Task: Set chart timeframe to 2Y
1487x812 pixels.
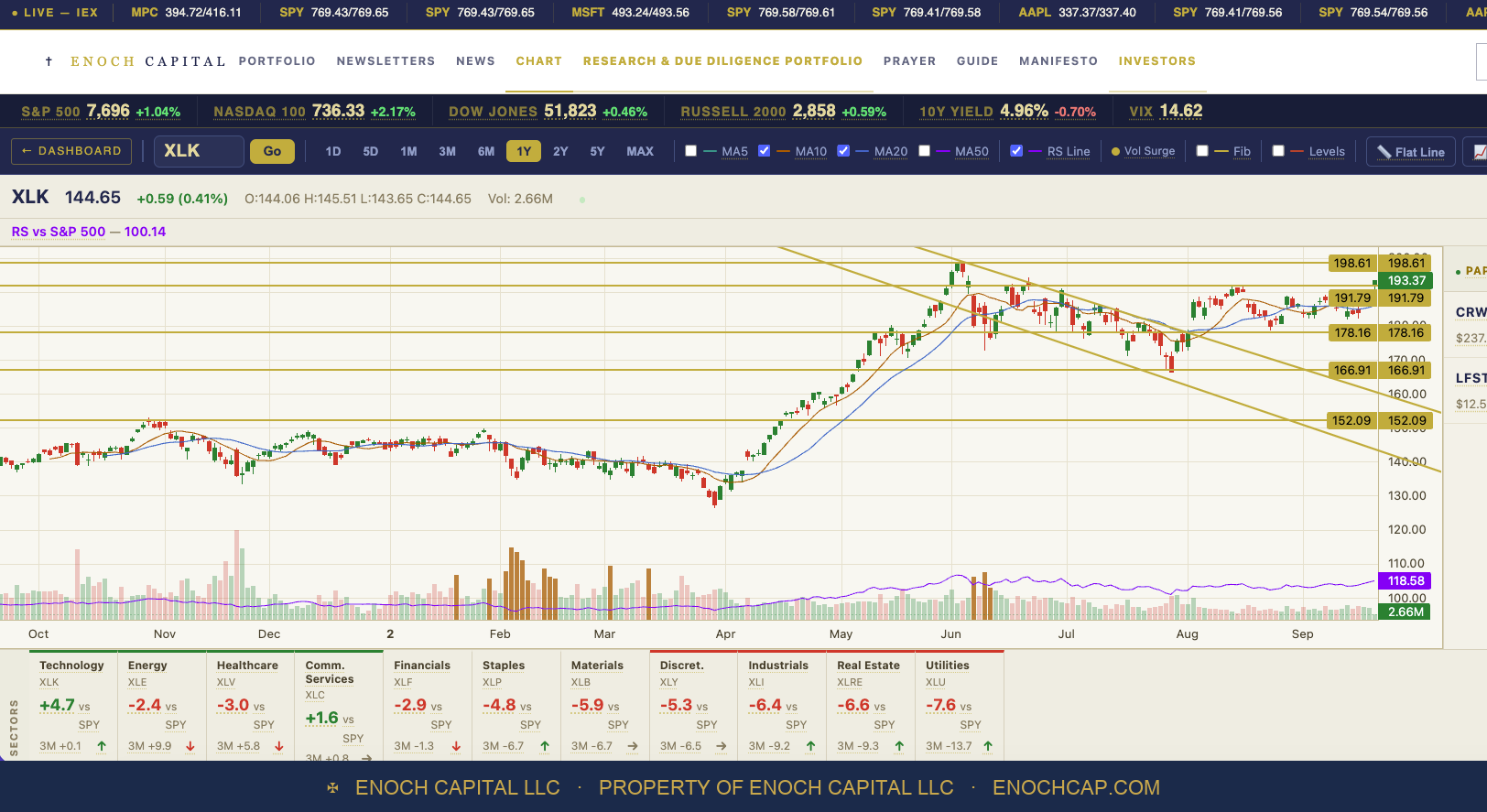Action: click(561, 151)
